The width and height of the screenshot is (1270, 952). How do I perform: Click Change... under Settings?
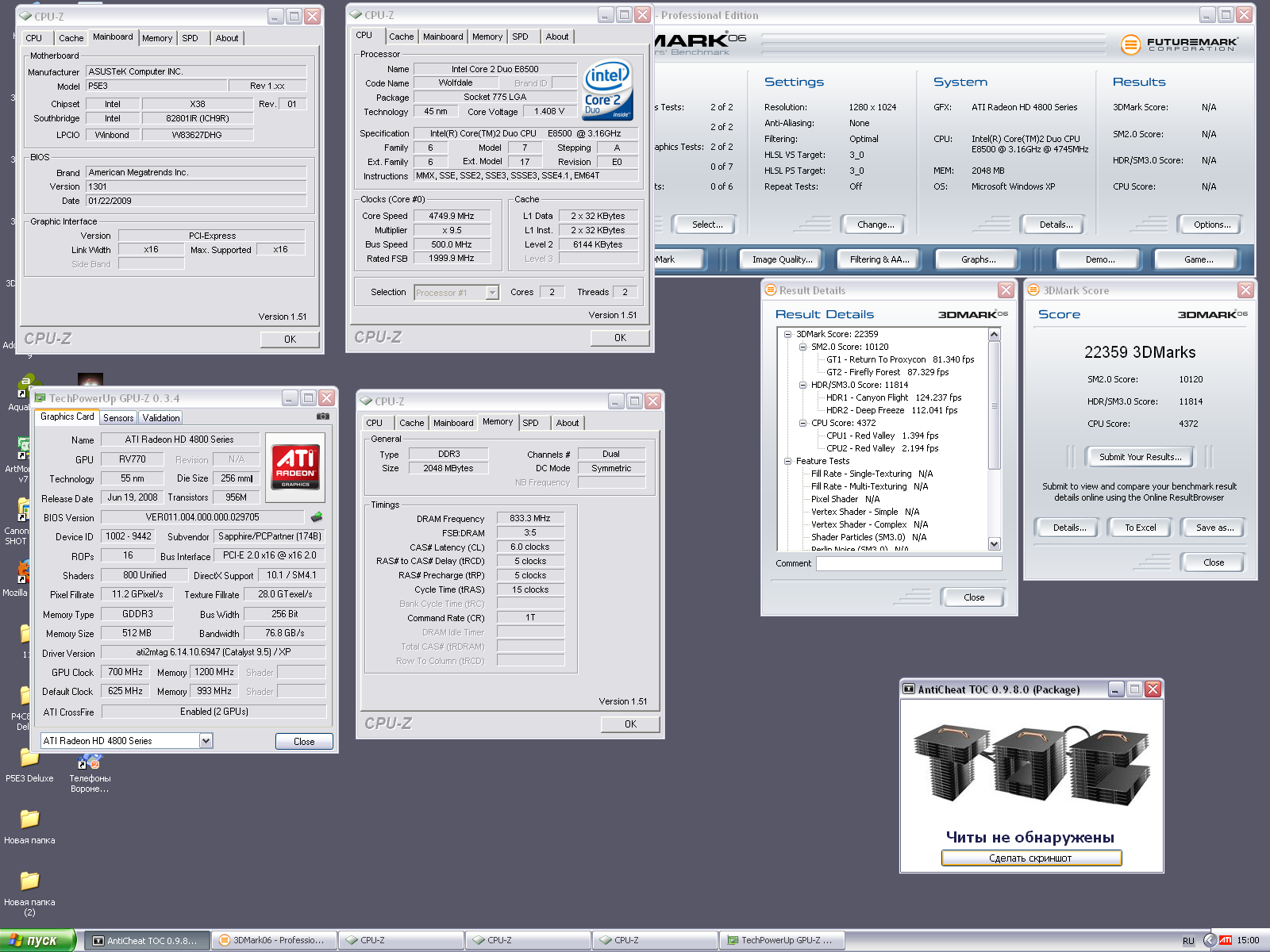[x=876, y=225]
